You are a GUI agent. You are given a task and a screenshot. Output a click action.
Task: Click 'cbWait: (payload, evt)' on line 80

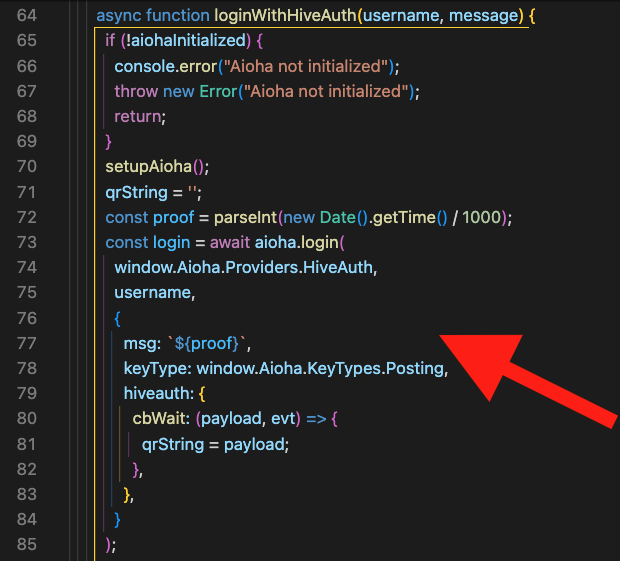tap(217, 419)
